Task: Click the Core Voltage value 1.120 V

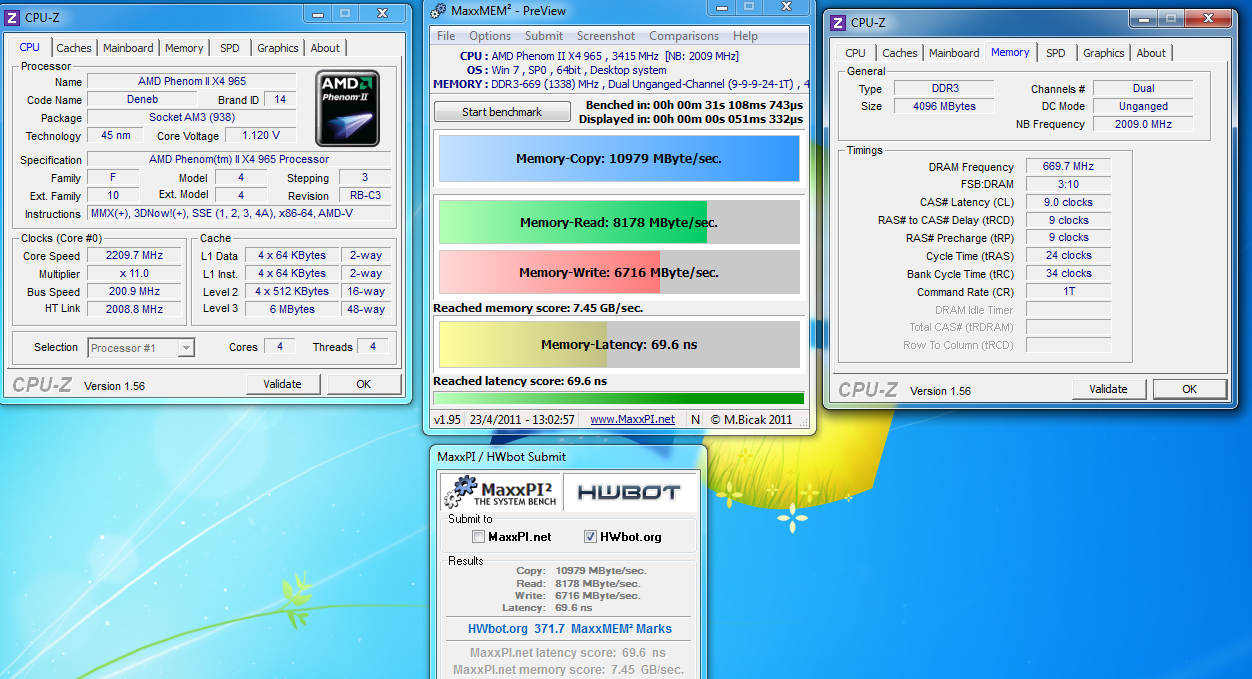Action: tap(260, 136)
